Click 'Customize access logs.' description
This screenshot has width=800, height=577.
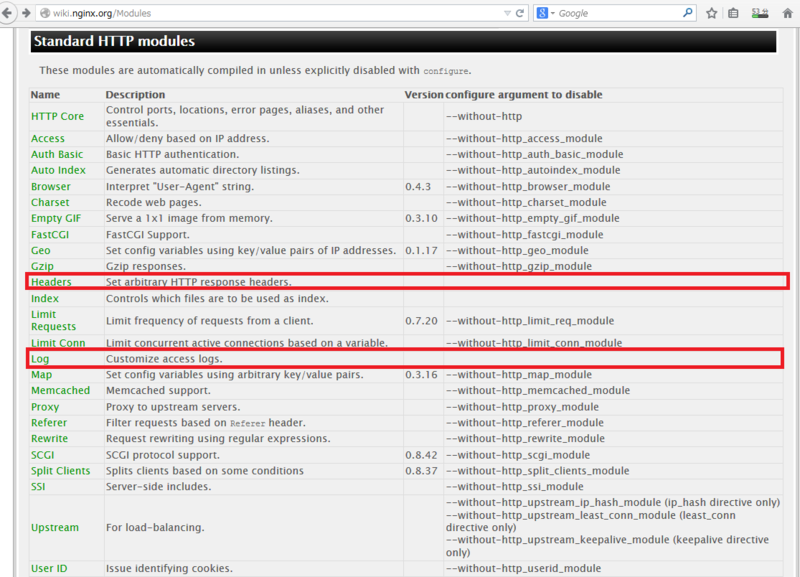coord(164,359)
